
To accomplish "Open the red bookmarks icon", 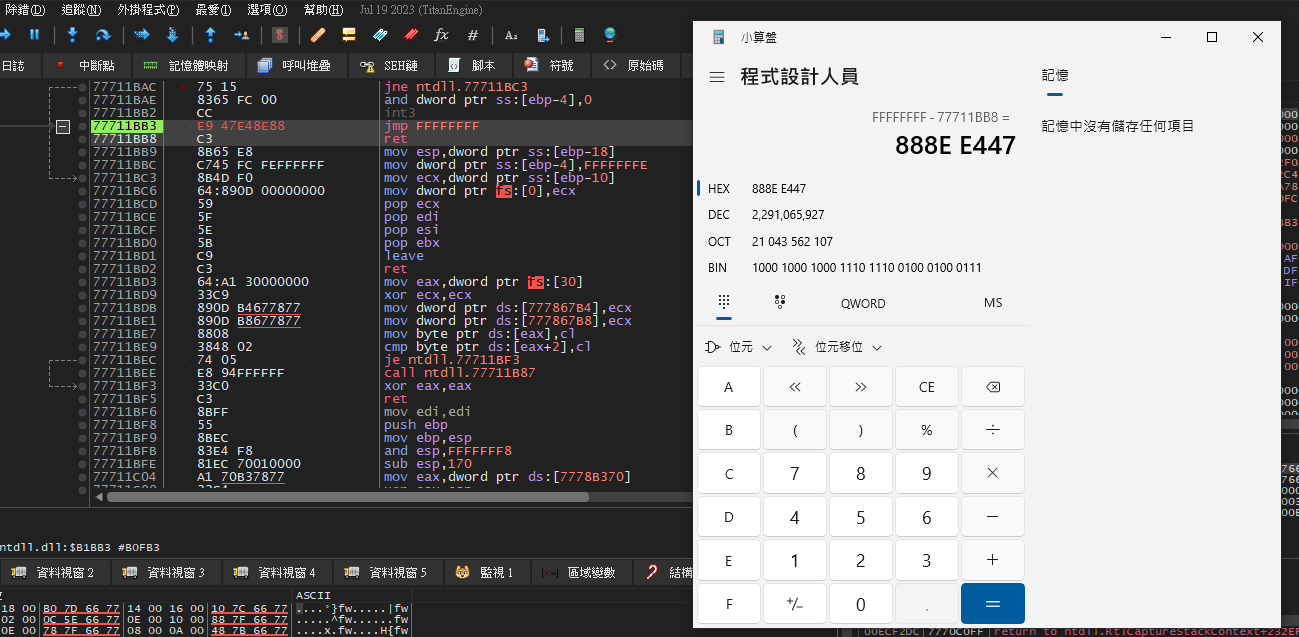I will click(x=411, y=35).
